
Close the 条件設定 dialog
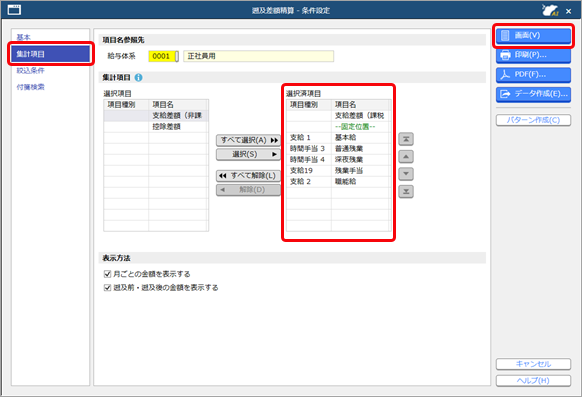[x=568, y=11]
